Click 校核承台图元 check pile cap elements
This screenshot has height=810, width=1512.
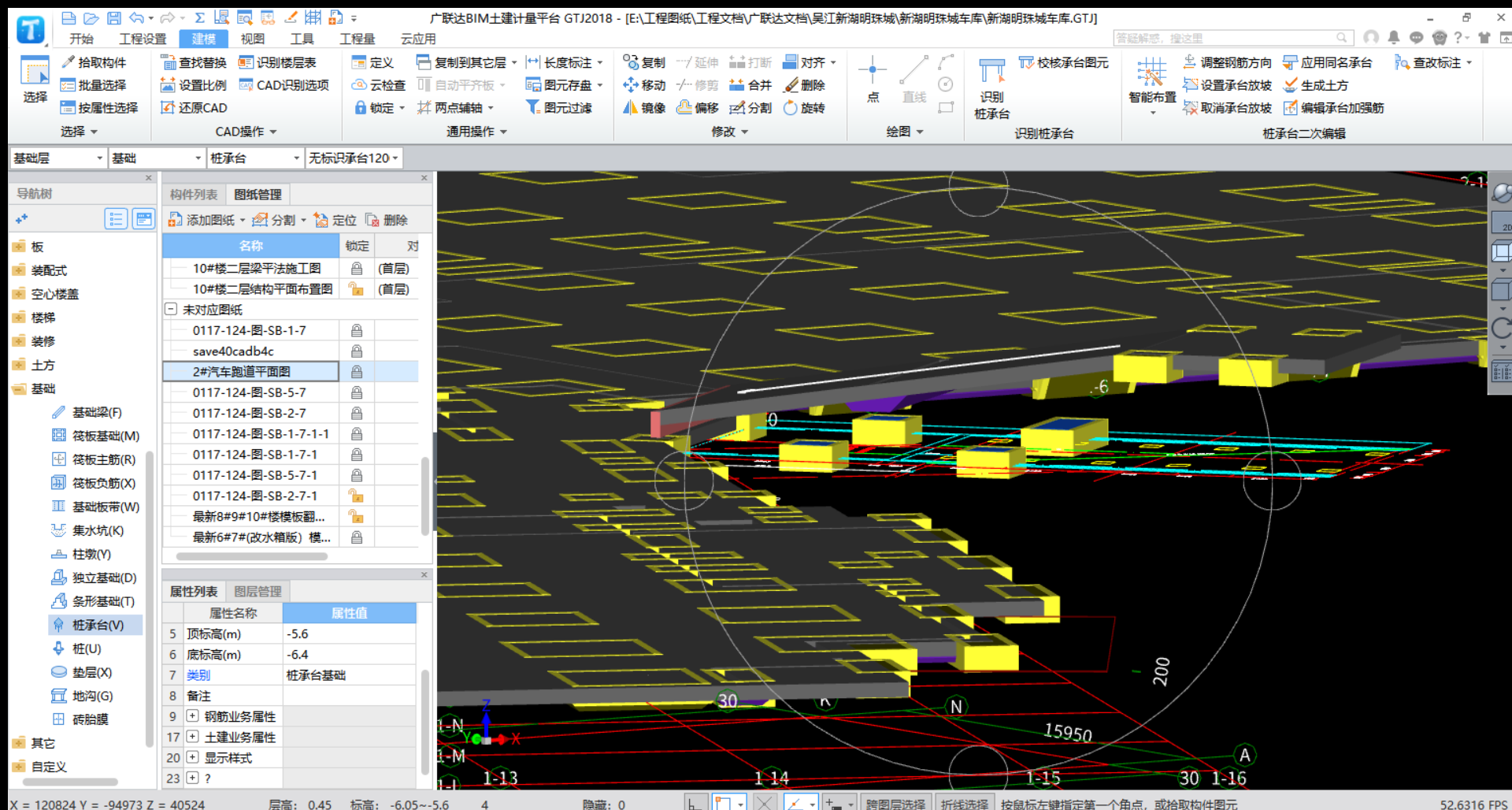point(1063,62)
